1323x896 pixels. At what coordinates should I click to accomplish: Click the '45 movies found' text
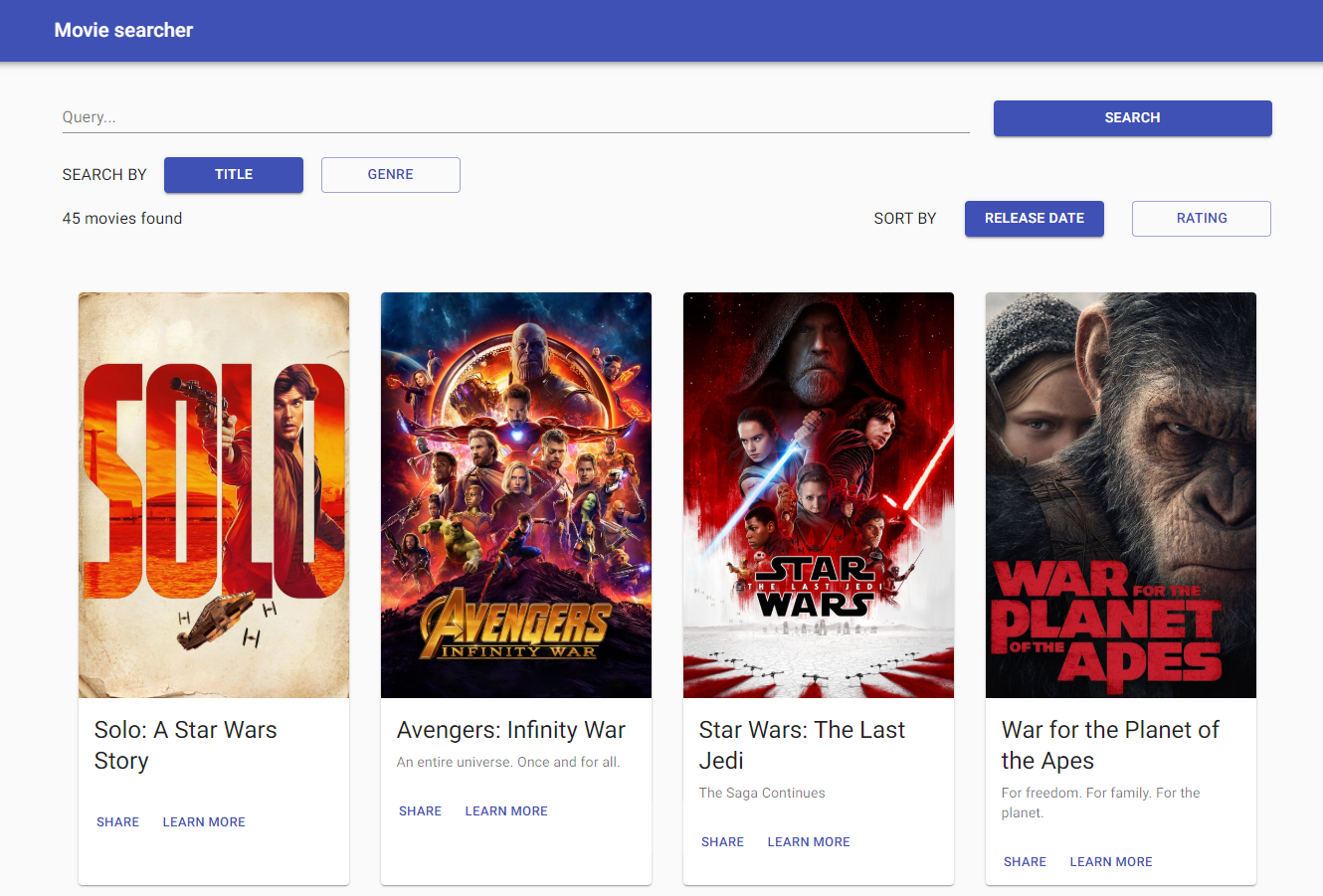point(122,218)
